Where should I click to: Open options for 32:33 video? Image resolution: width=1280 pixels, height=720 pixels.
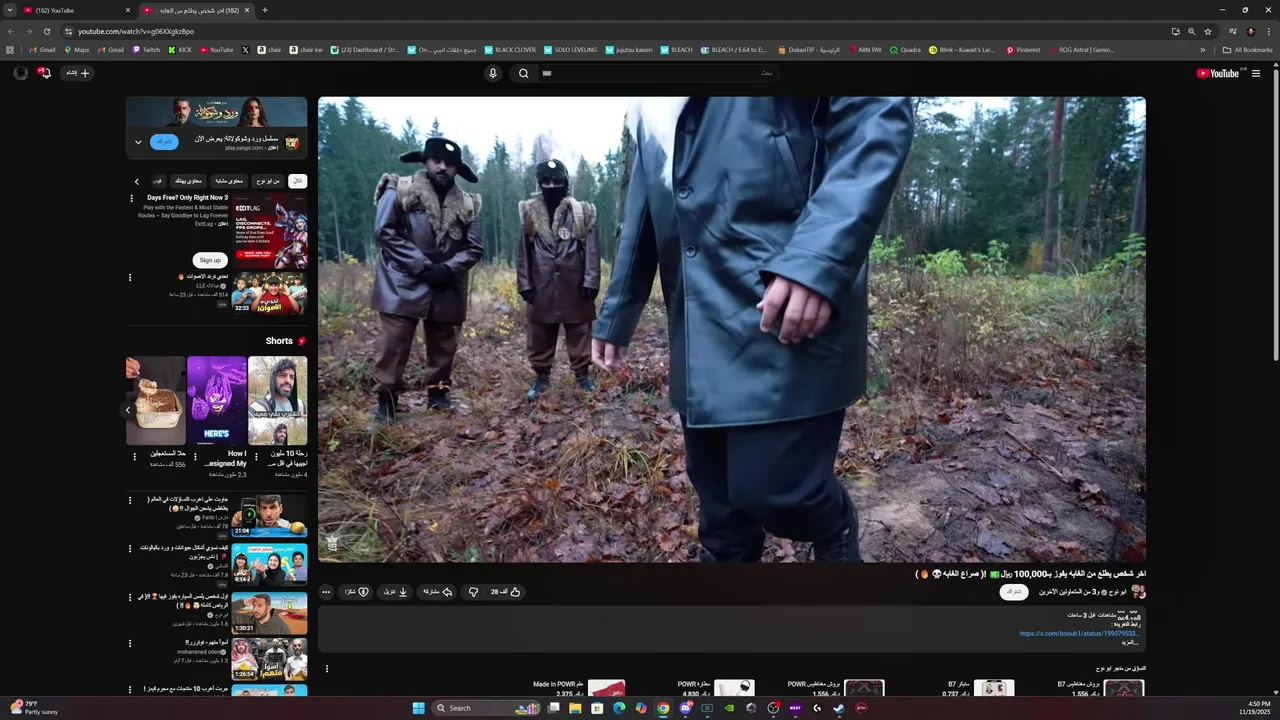[x=130, y=278]
